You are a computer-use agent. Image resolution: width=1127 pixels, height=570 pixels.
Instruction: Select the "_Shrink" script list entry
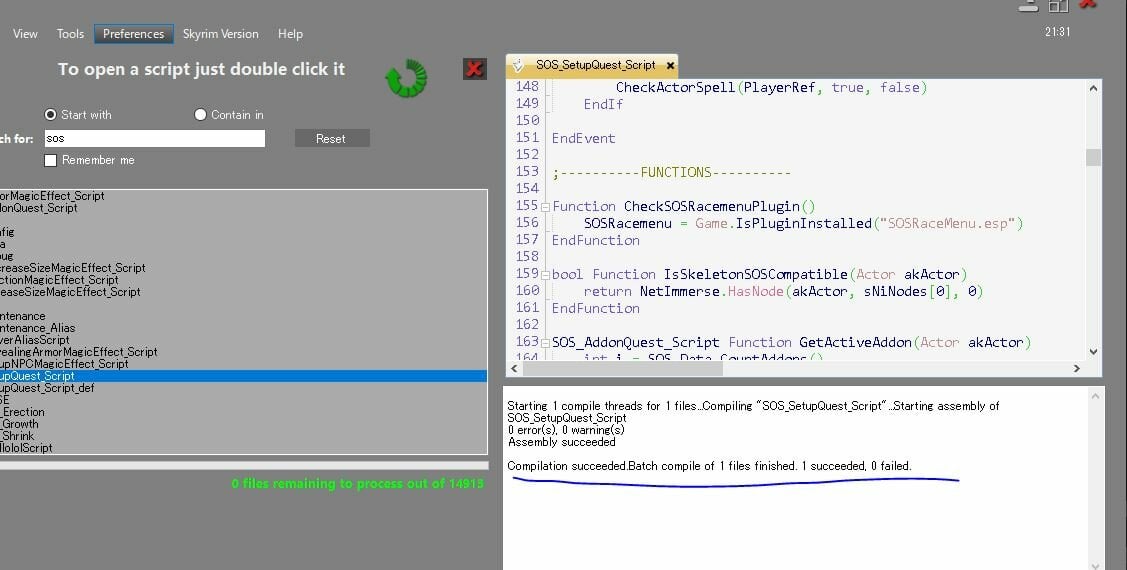click(17, 436)
